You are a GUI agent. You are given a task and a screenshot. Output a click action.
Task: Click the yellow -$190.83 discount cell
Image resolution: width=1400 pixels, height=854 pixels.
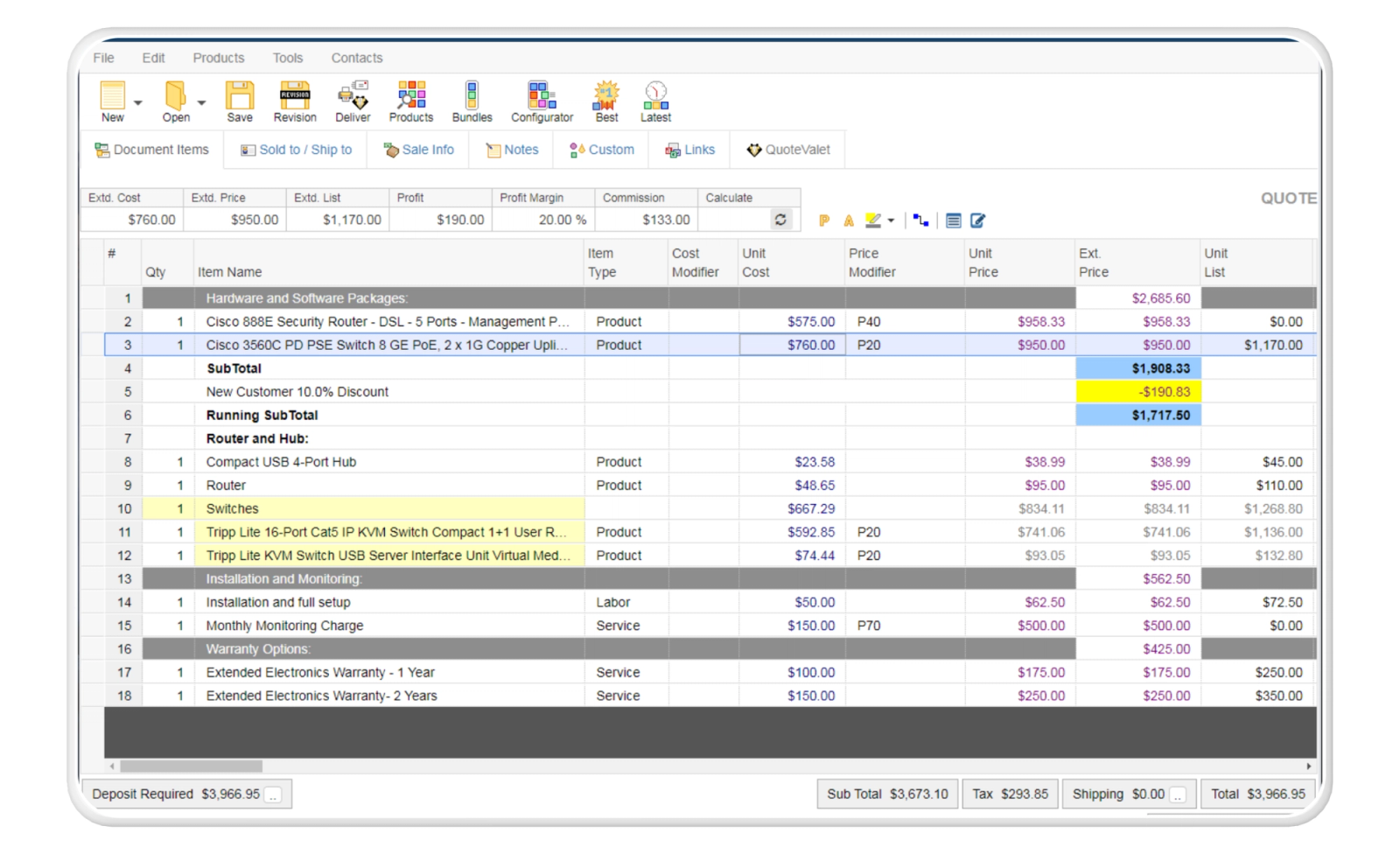[x=1137, y=391]
